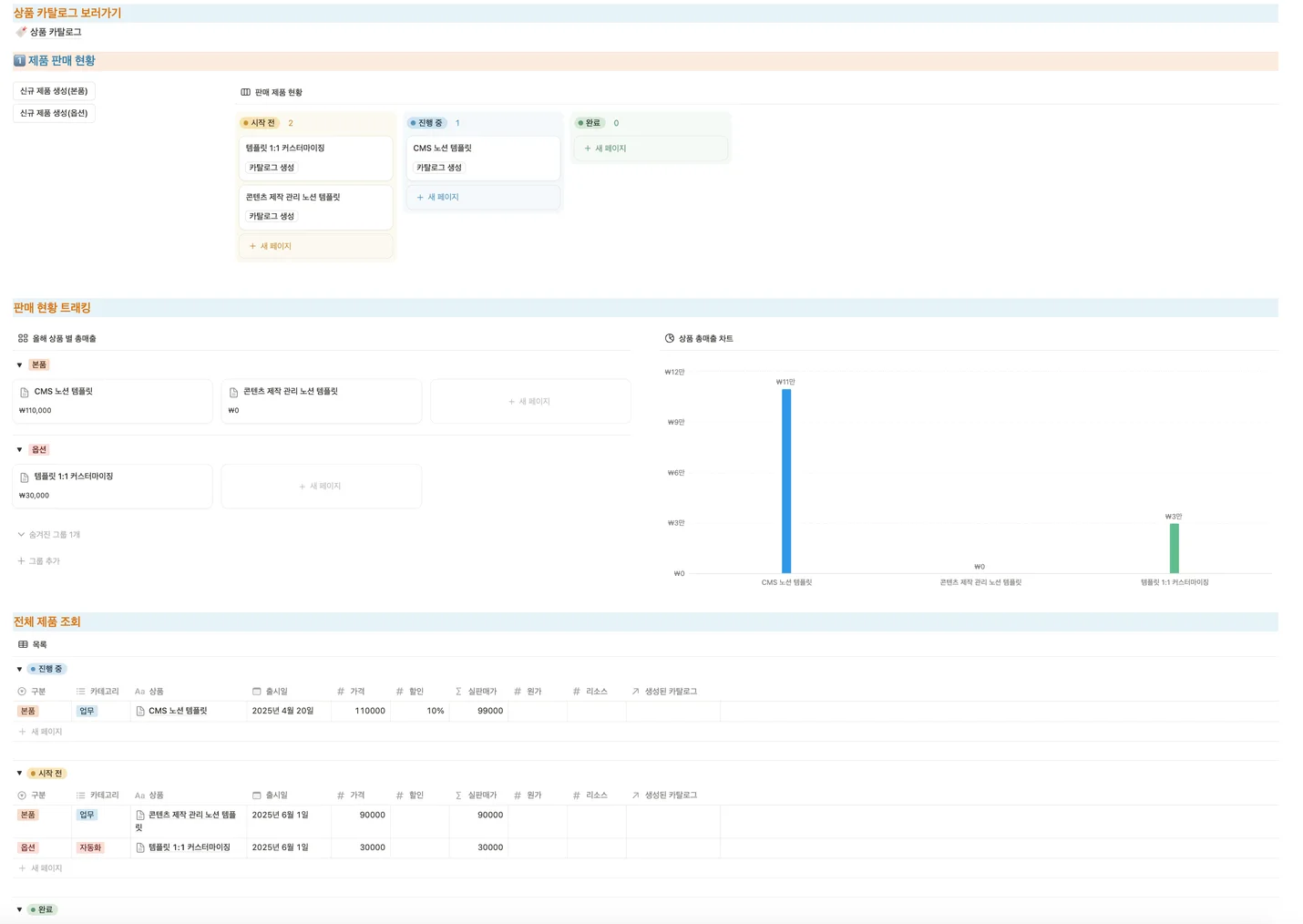Click number icon of 리소스 header in 시작 전 group
Image resolution: width=1303 pixels, height=924 pixels.
pos(577,796)
